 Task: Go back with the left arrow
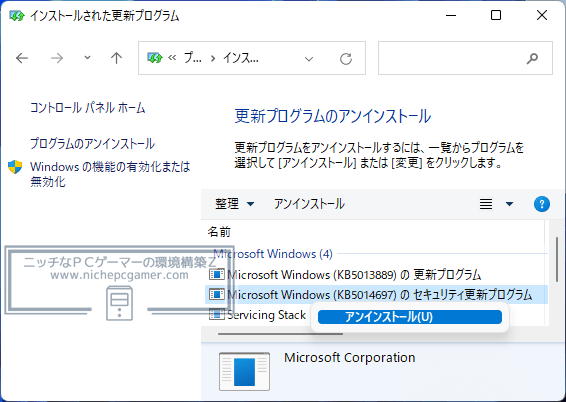22,58
